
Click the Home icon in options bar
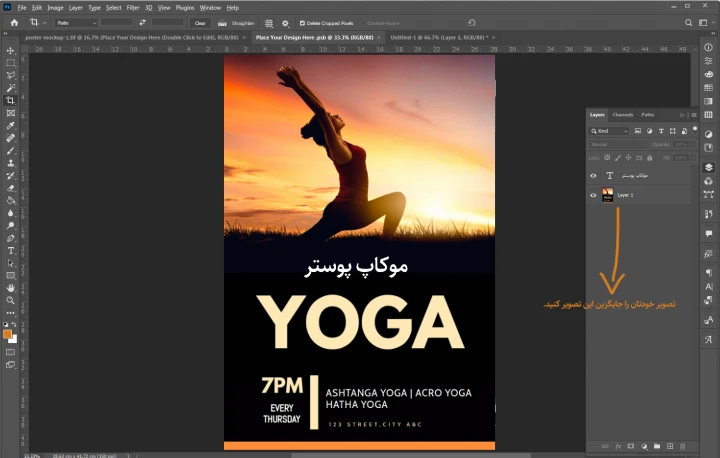[14, 22]
